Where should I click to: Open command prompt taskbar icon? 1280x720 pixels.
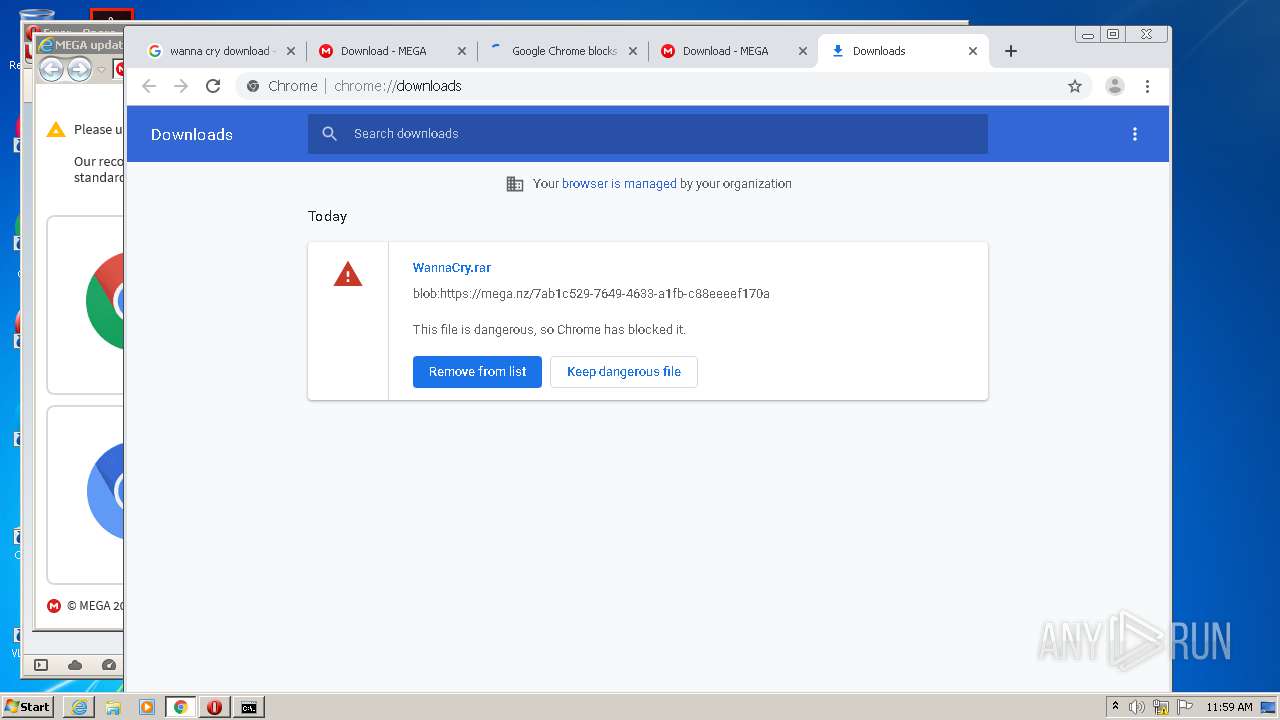(x=248, y=707)
